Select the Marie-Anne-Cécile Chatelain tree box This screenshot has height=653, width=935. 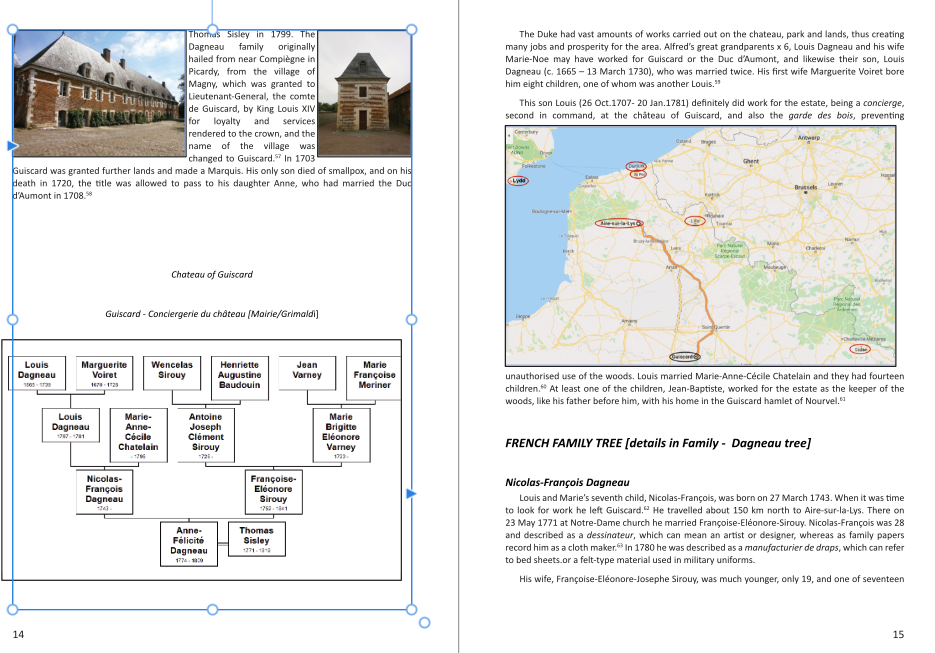coord(138,435)
